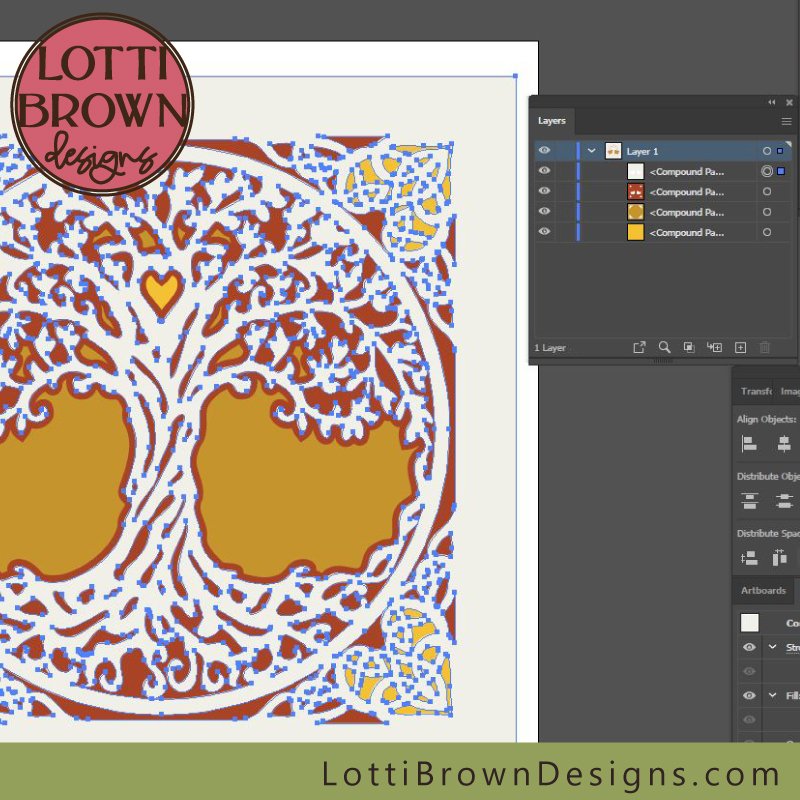Click the Delete Selection trash icon
The image size is (800, 800).
(764, 347)
